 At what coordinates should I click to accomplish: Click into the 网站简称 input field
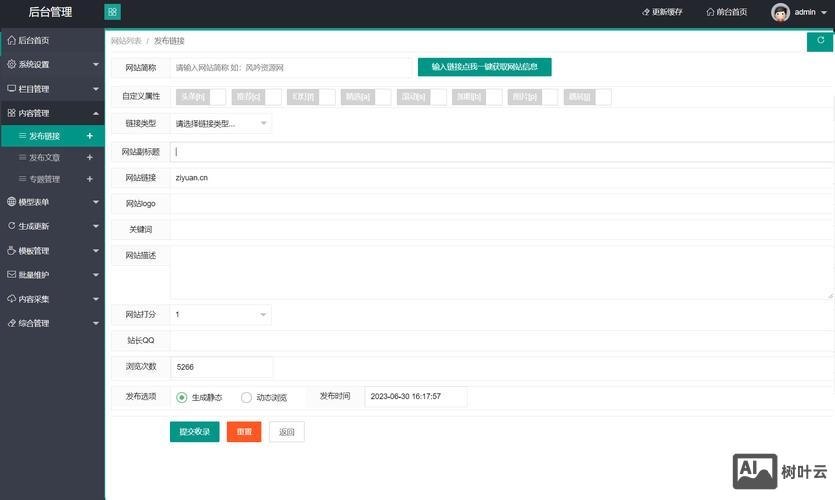tap(290, 68)
